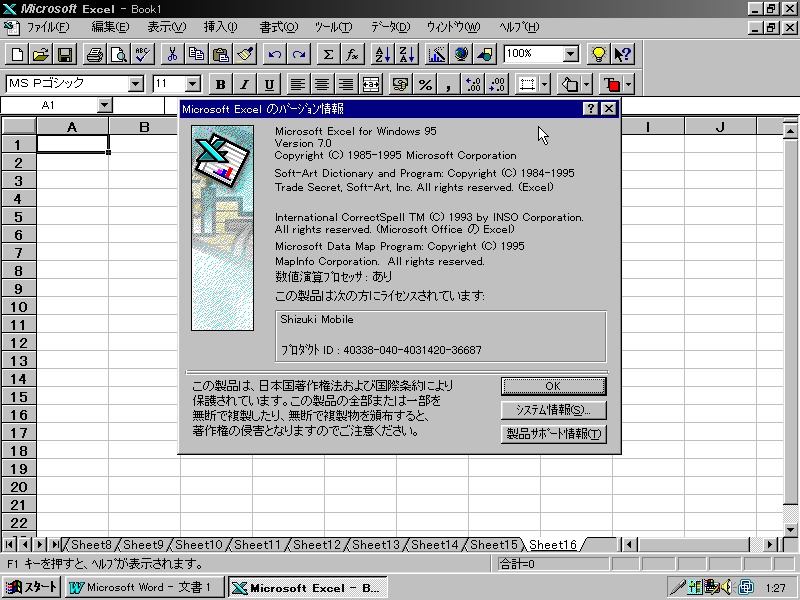Launch the ChartWizard icon
Image resolution: width=800 pixels, height=600 pixels.
[x=436, y=54]
